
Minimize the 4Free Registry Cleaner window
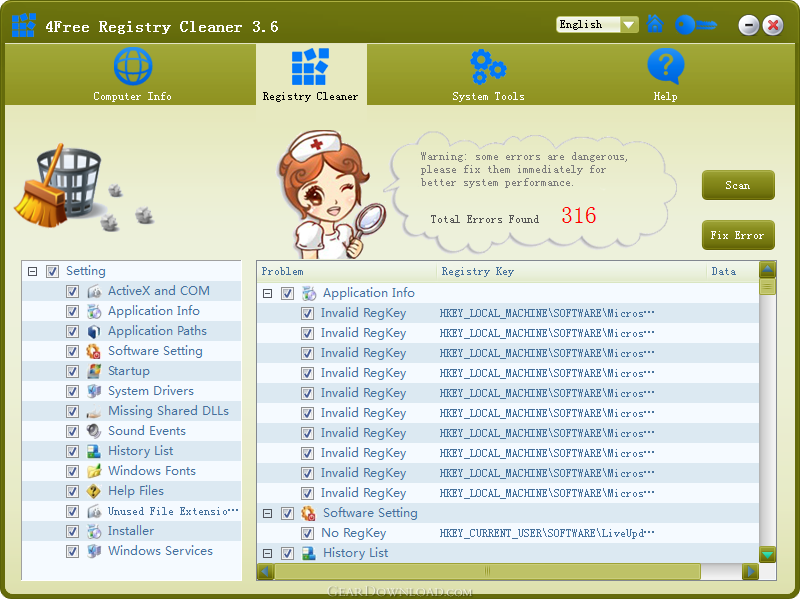(748, 24)
